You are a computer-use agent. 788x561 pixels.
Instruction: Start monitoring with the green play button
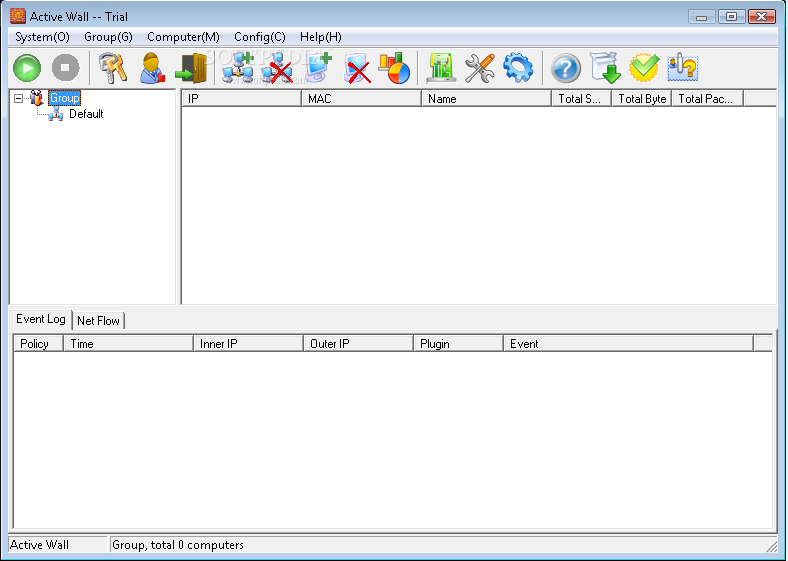click(x=27, y=68)
